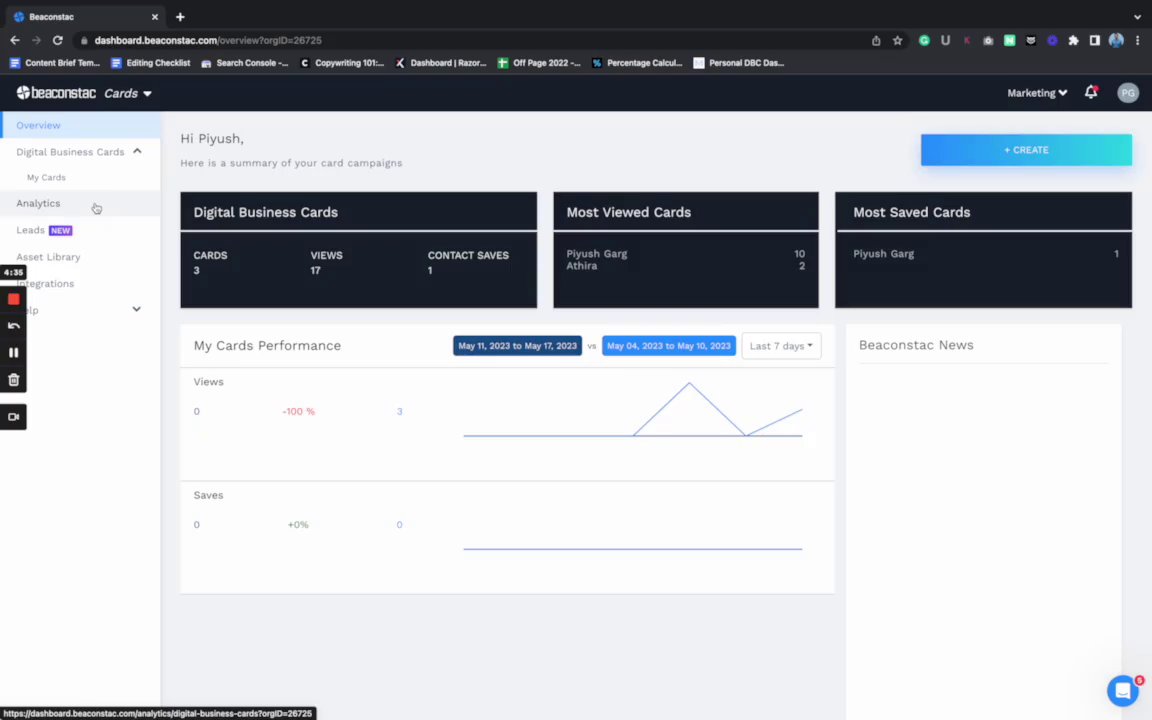Click the +0% saves change value
The image size is (1152, 720).
[298, 525]
